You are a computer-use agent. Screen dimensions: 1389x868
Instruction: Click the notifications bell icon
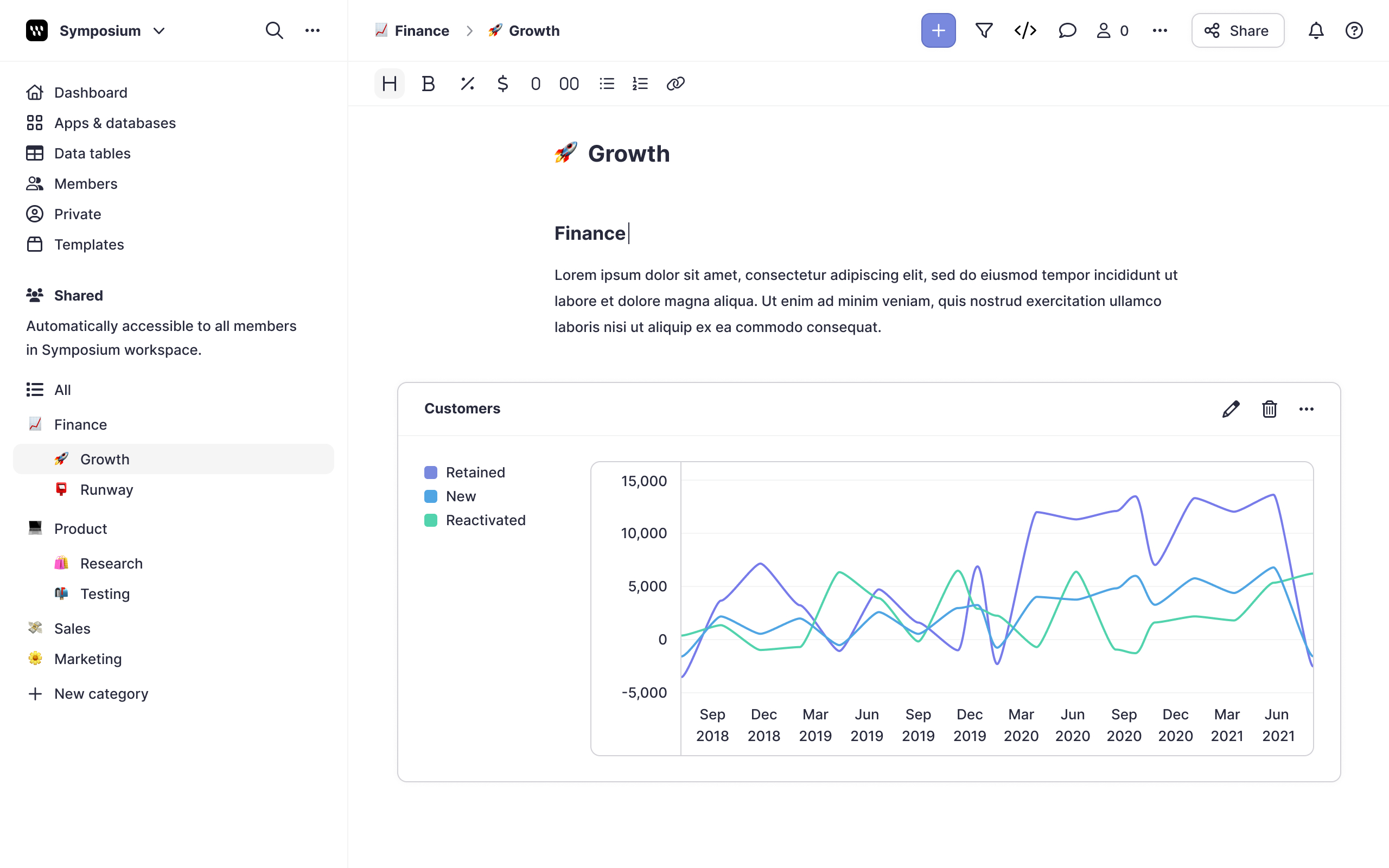point(1316,30)
